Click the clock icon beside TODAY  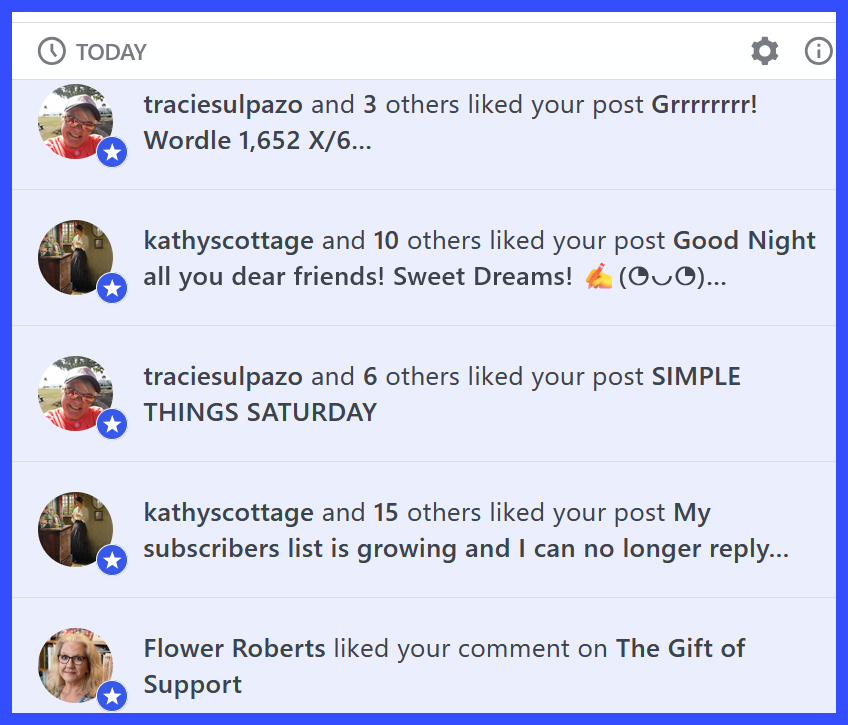(x=51, y=51)
